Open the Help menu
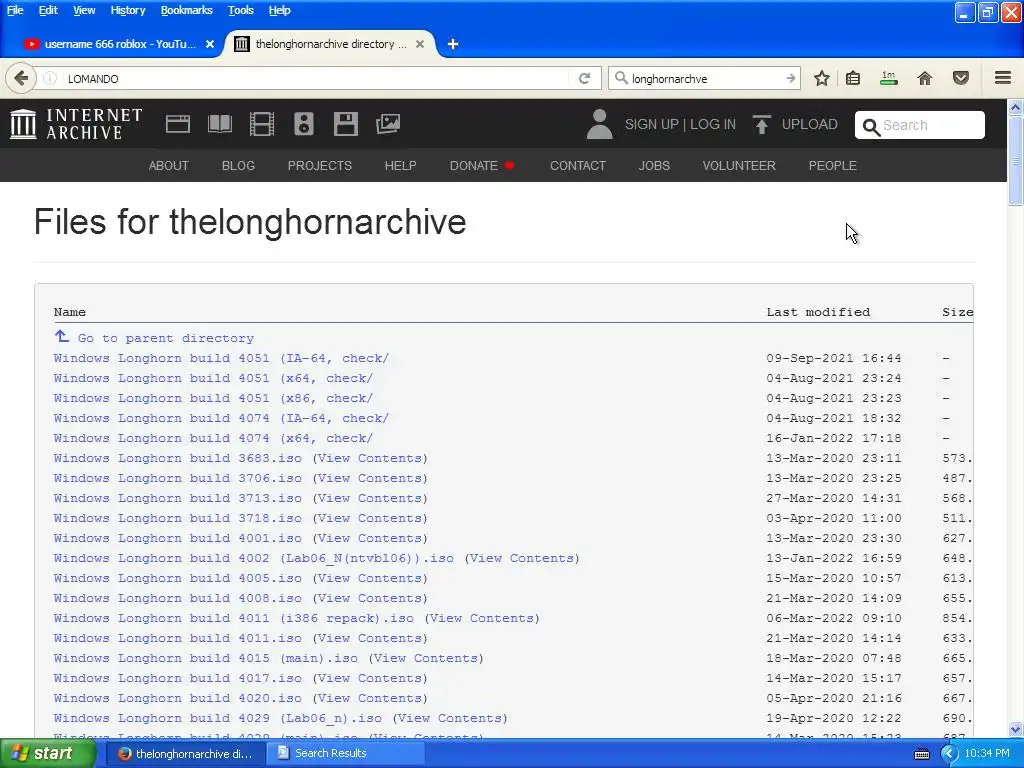Screen dimensions: 1024x768 pyautogui.click(x=280, y=10)
